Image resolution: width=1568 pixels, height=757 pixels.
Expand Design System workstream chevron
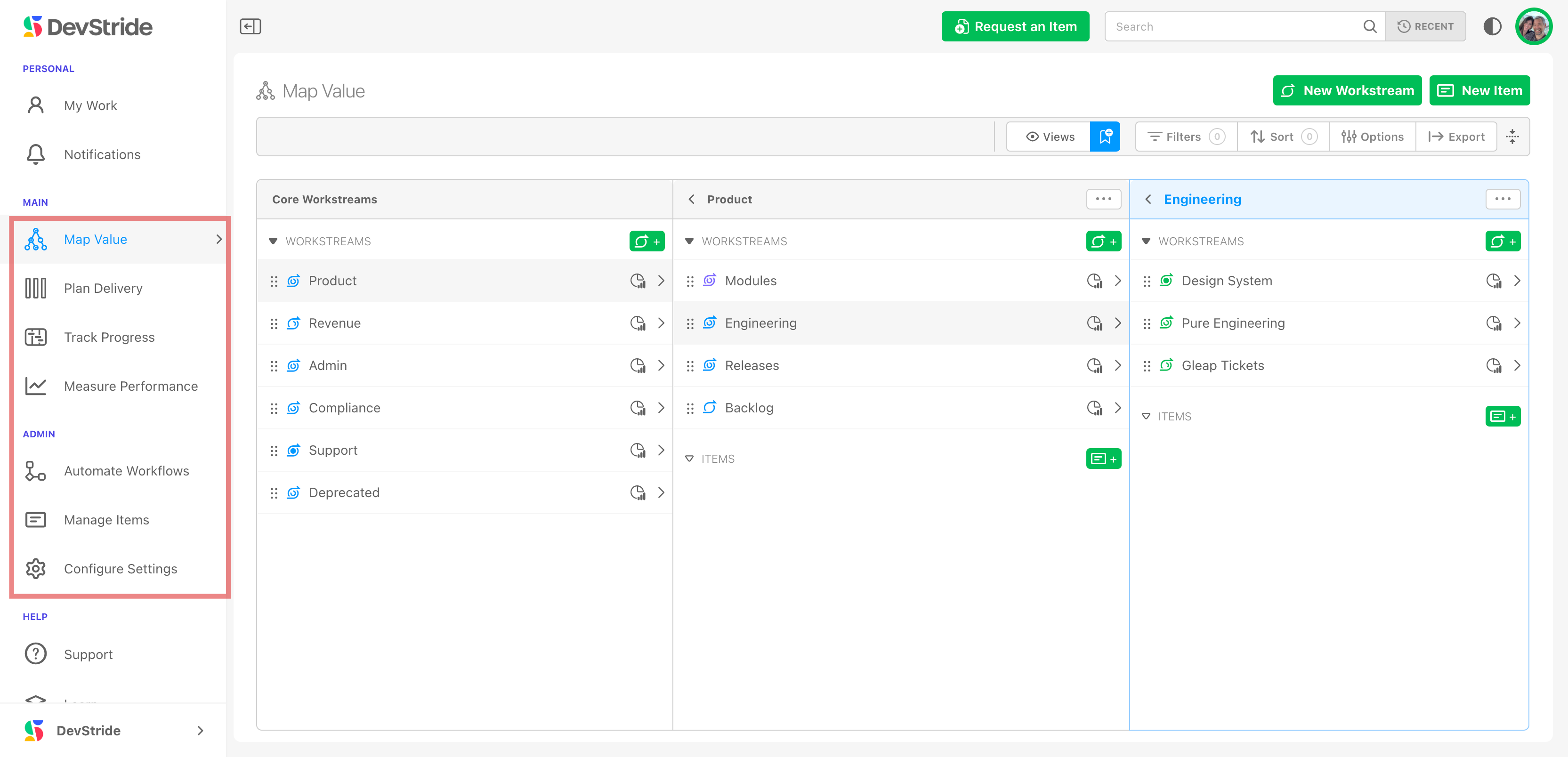(1517, 281)
